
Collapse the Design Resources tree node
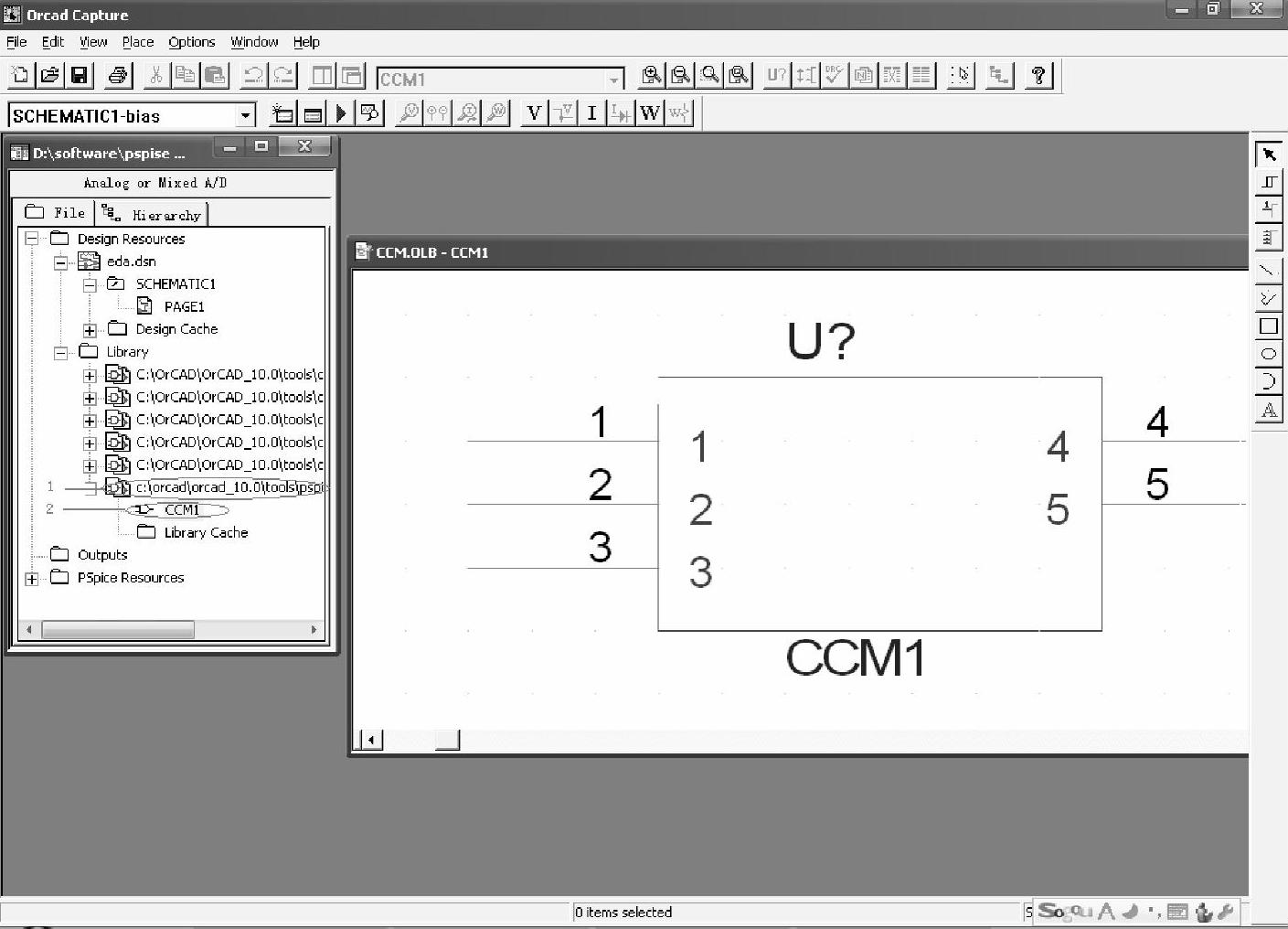(32, 239)
